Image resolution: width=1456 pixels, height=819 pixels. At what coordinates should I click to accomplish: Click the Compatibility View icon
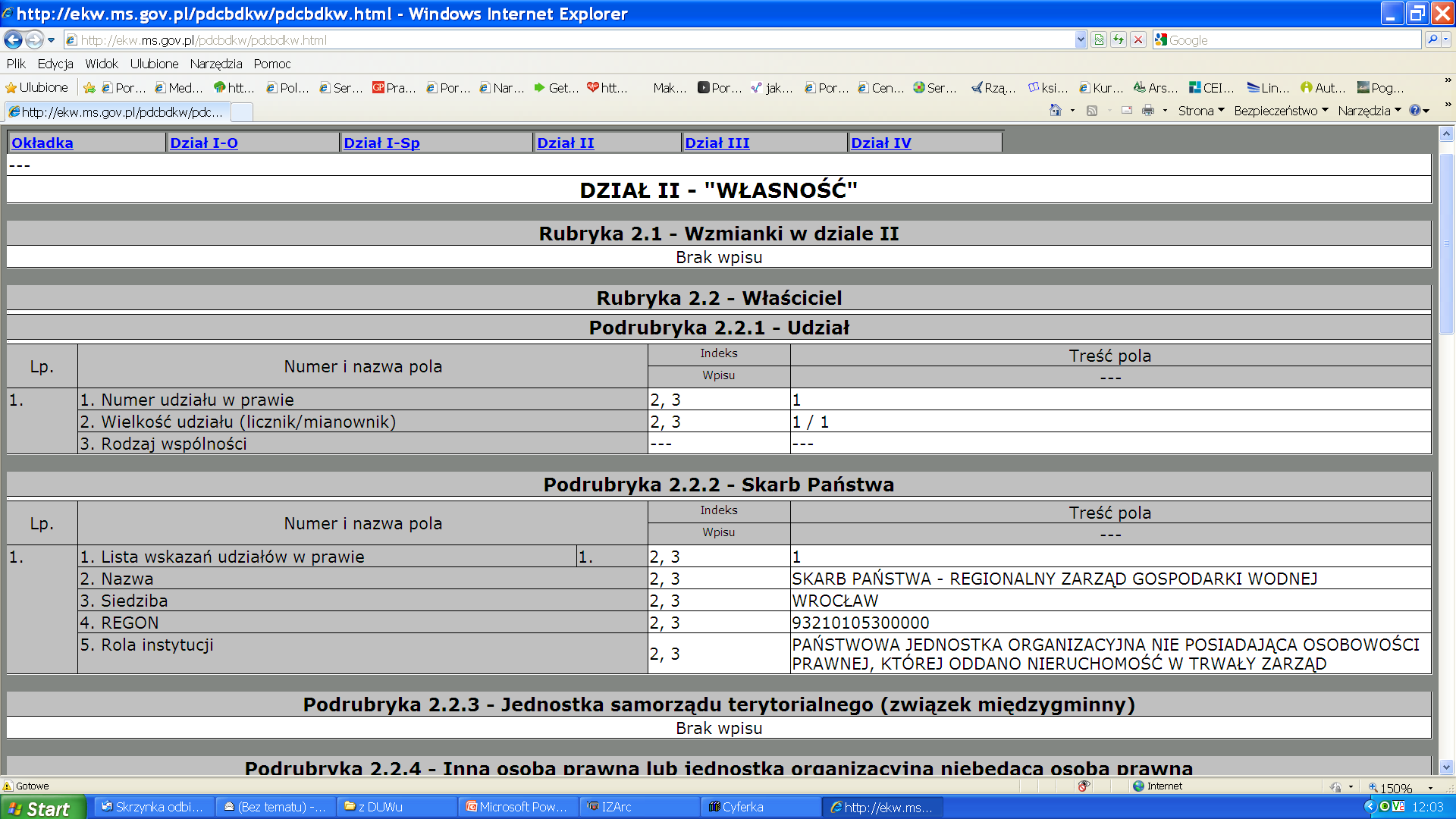(x=1099, y=40)
